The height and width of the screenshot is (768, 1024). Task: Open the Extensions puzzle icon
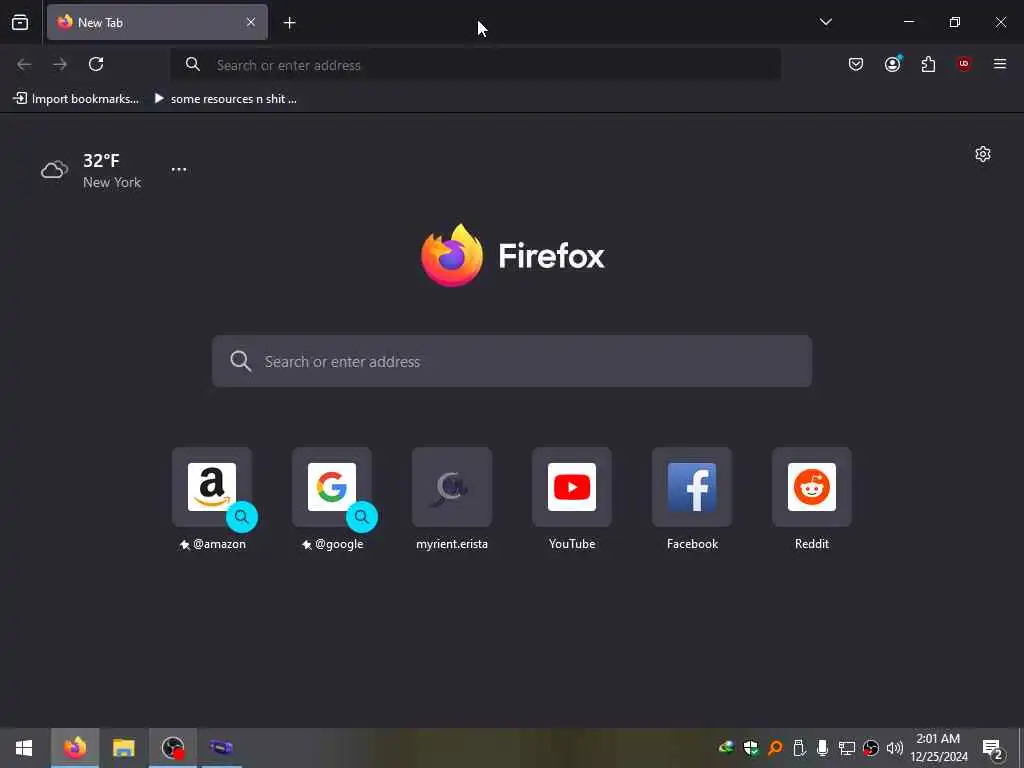coord(928,64)
